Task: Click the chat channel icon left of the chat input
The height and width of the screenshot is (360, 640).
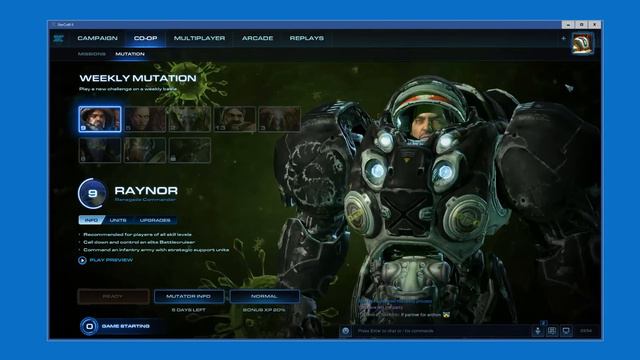Action: [x=345, y=331]
